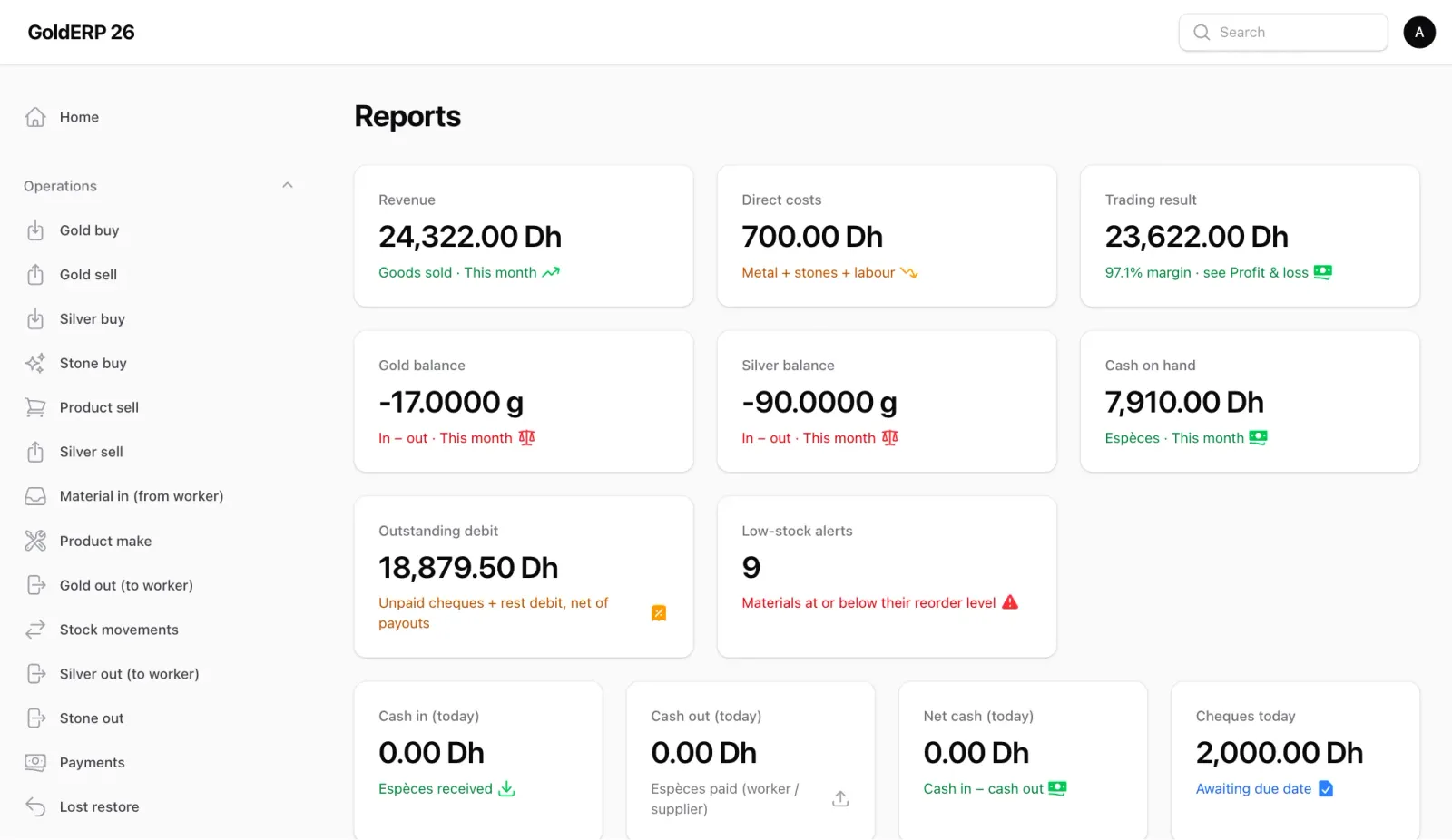
Task: Click the Lost restore undo icon
Action: 35,806
